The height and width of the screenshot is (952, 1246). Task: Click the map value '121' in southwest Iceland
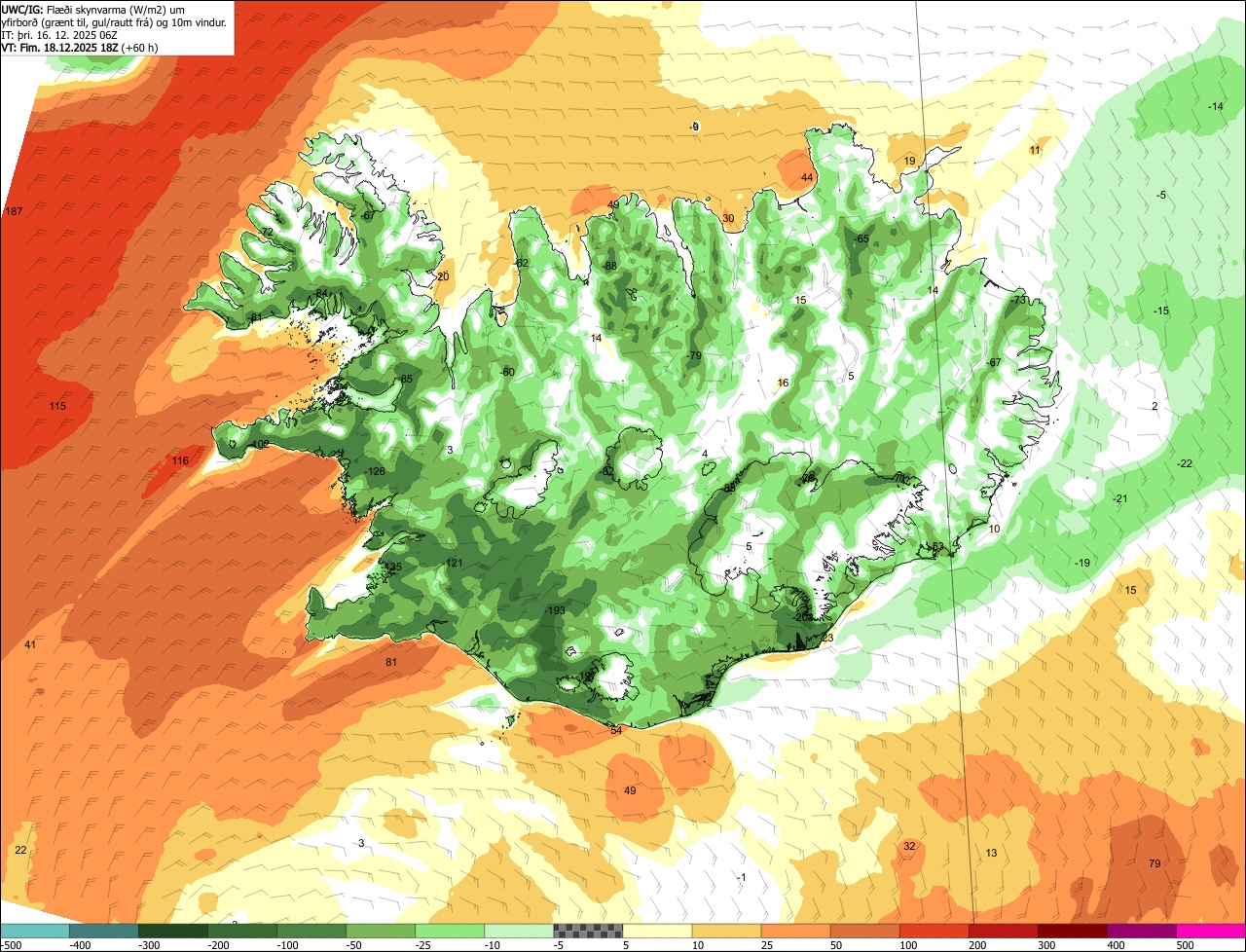[455, 564]
